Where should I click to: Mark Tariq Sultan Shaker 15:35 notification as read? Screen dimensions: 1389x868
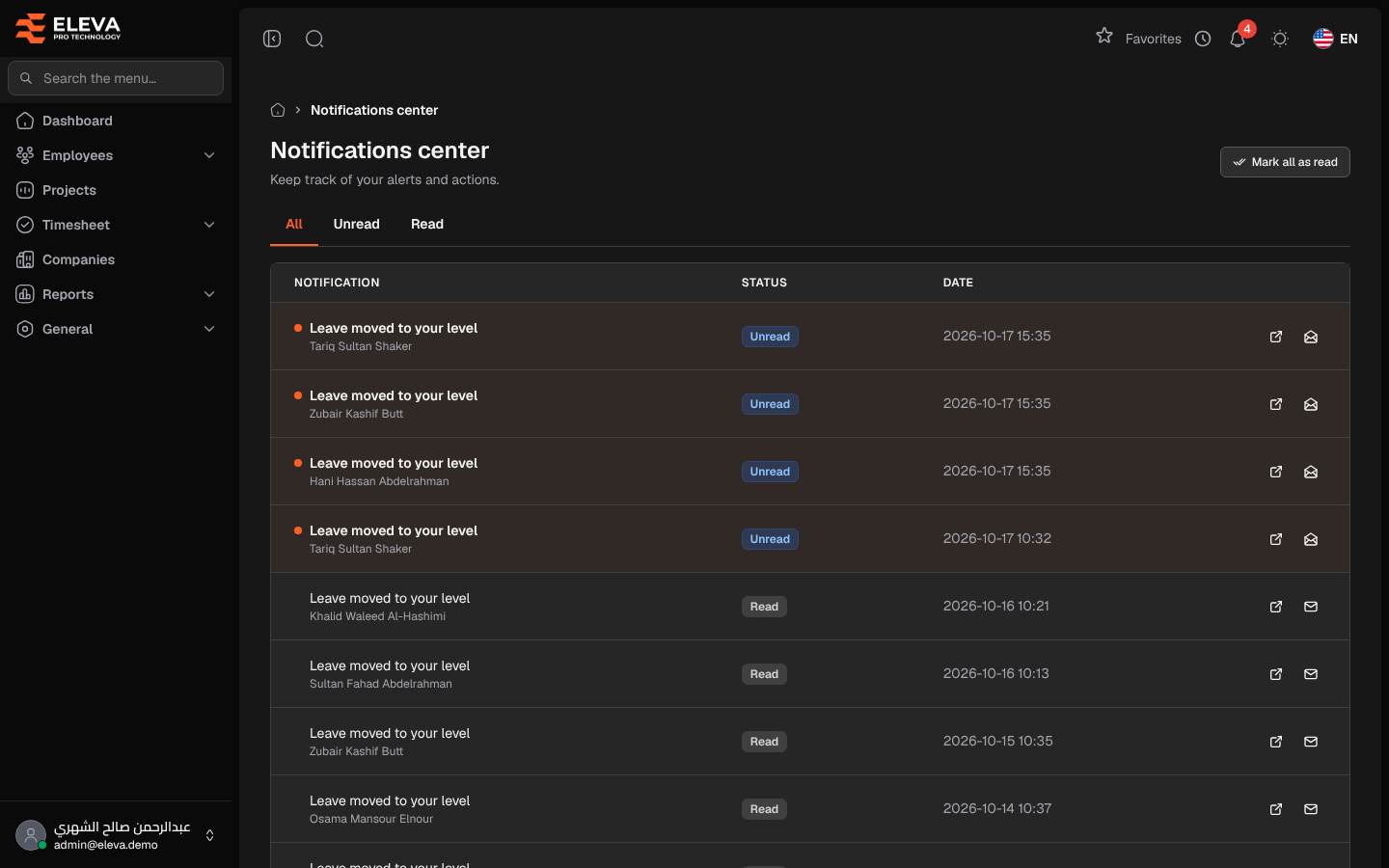[x=1311, y=337]
